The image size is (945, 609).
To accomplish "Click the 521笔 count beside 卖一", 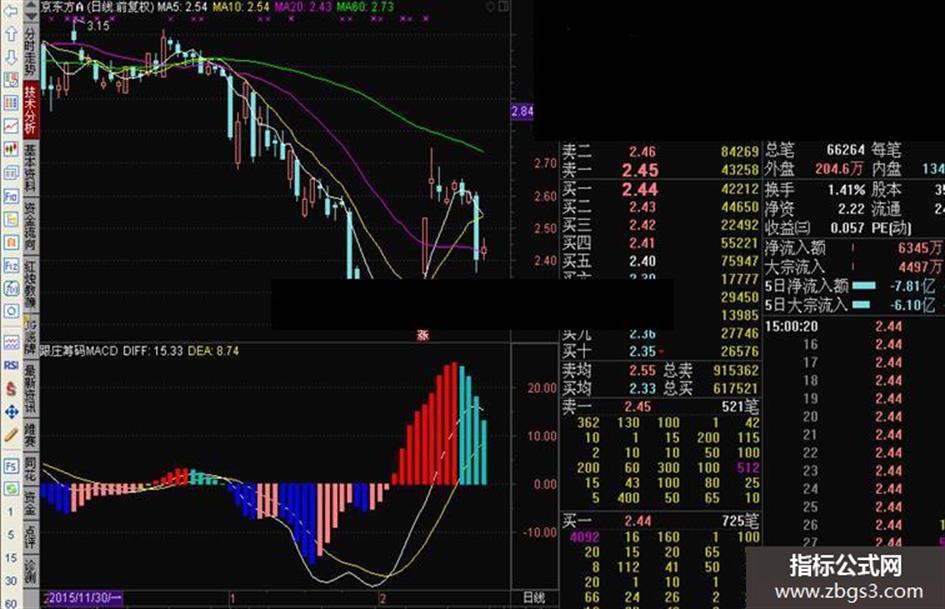I will (741, 406).
